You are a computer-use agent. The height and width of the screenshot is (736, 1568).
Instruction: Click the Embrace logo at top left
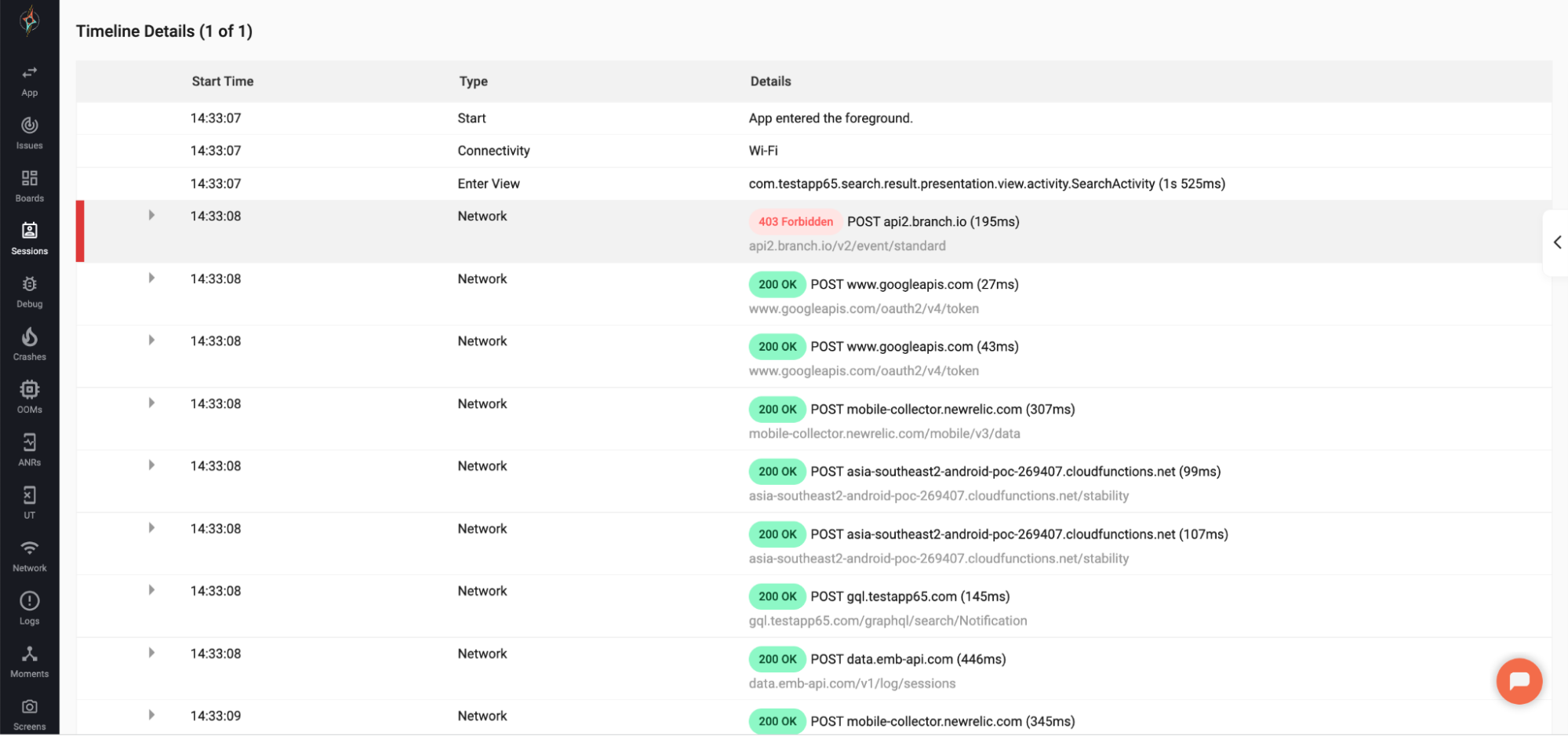click(29, 21)
